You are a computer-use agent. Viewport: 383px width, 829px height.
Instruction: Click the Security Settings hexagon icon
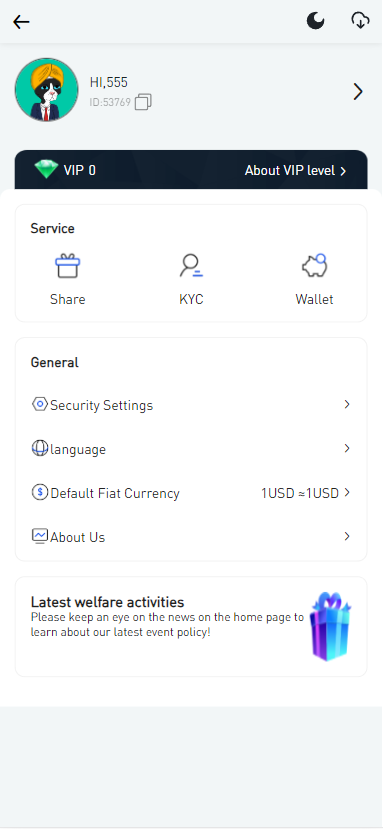coord(40,404)
